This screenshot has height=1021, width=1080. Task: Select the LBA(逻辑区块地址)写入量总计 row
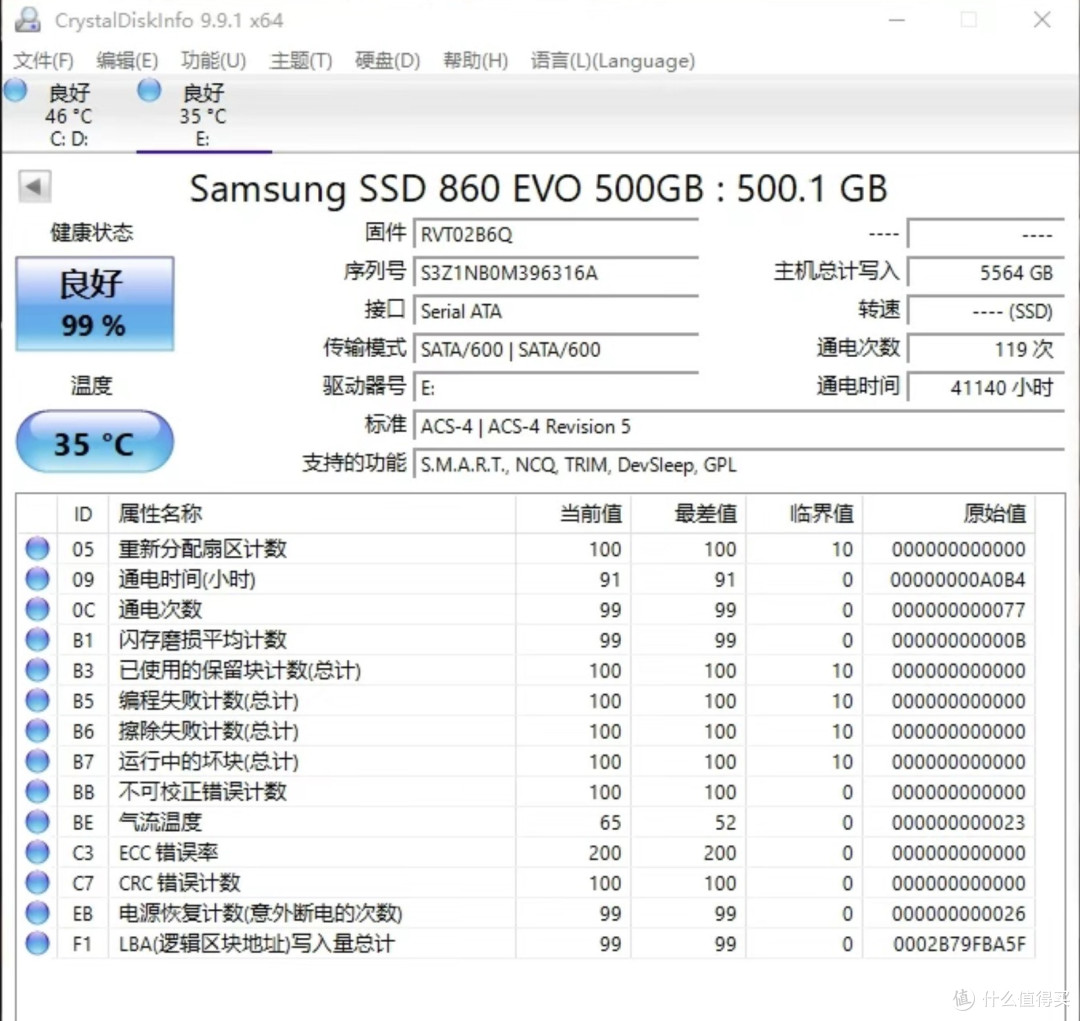pos(526,943)
